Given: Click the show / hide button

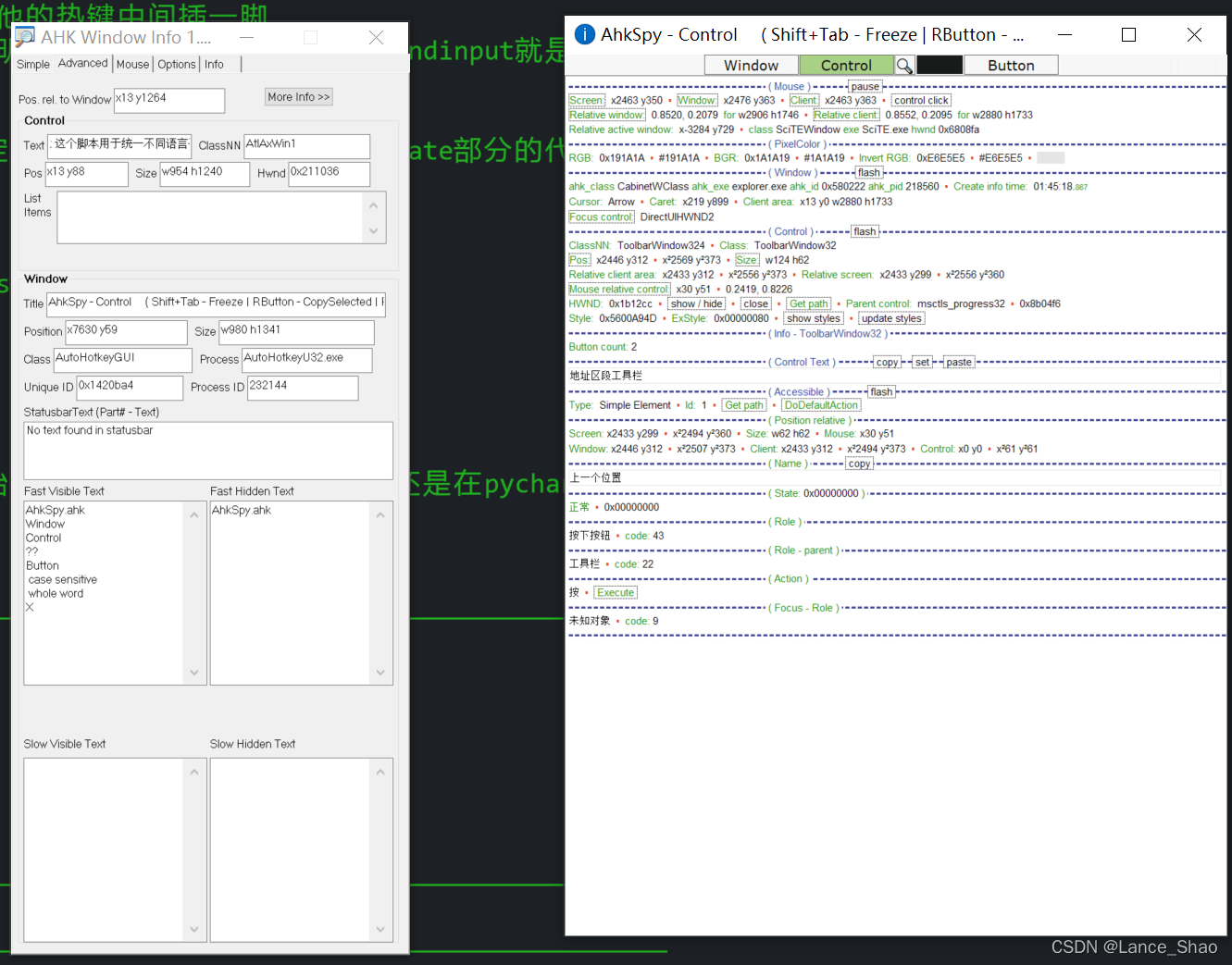Looking at the screenshot, I should tap(697, 303).
